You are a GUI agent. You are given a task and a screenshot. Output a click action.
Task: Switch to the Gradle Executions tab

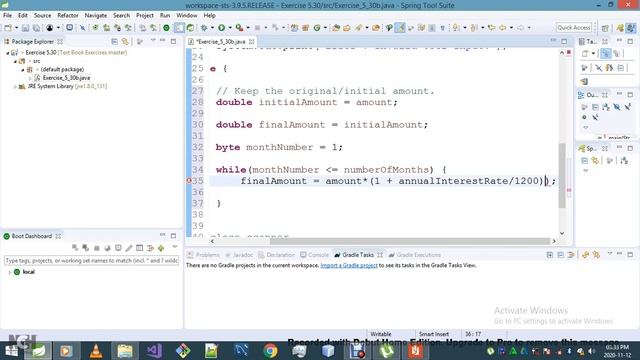pyautogui.click(x=415, y=255)
